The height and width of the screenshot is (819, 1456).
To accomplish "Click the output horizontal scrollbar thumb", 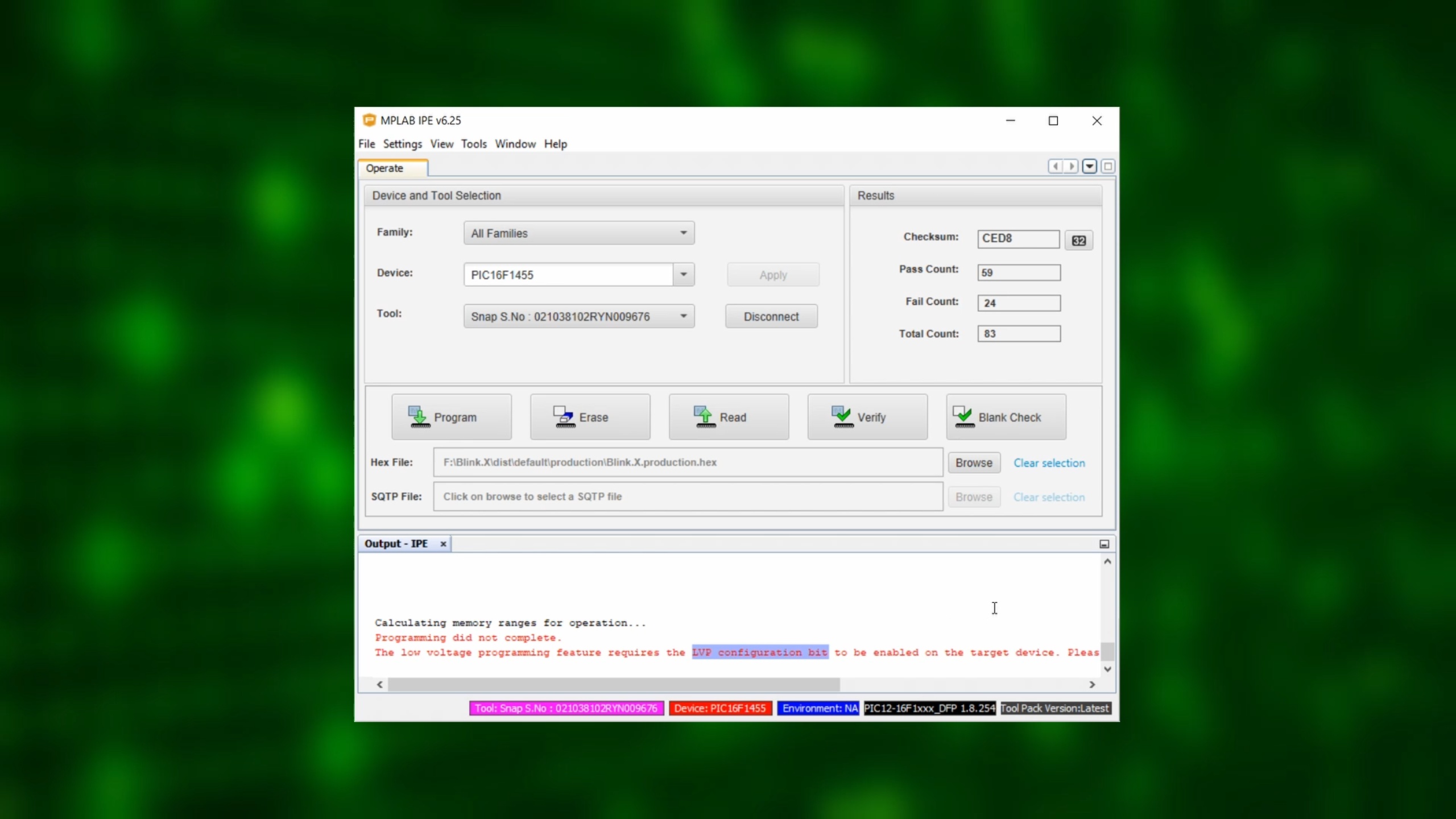I will coord(613,685).
